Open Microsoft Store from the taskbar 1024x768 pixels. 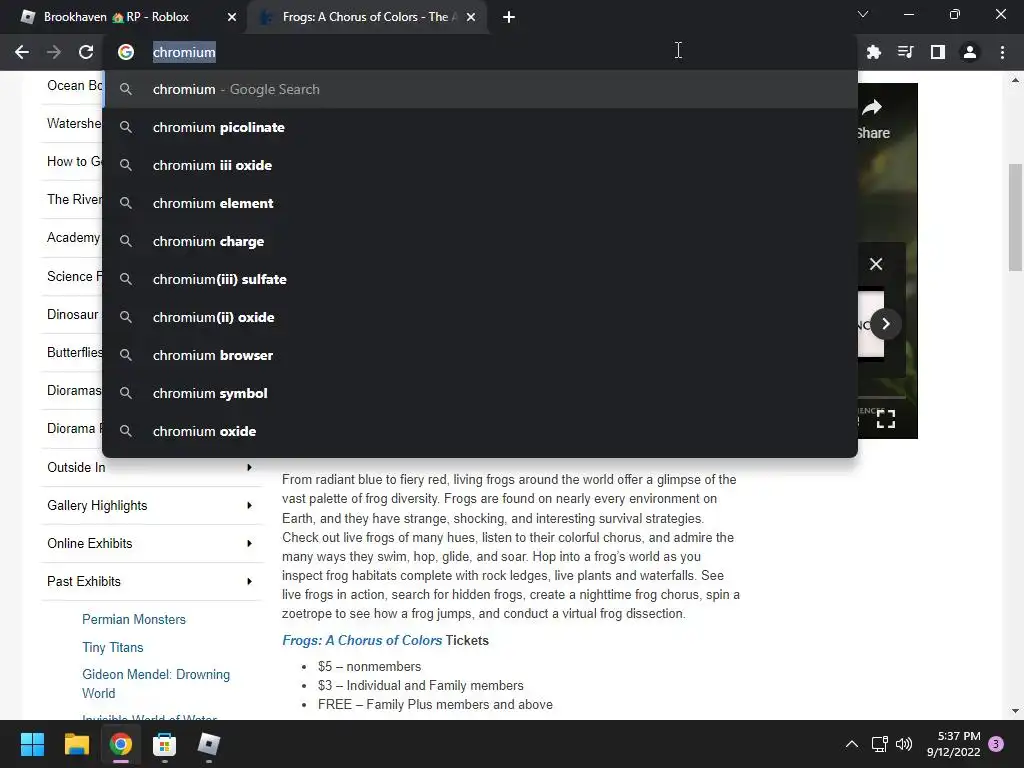(165, 744)
